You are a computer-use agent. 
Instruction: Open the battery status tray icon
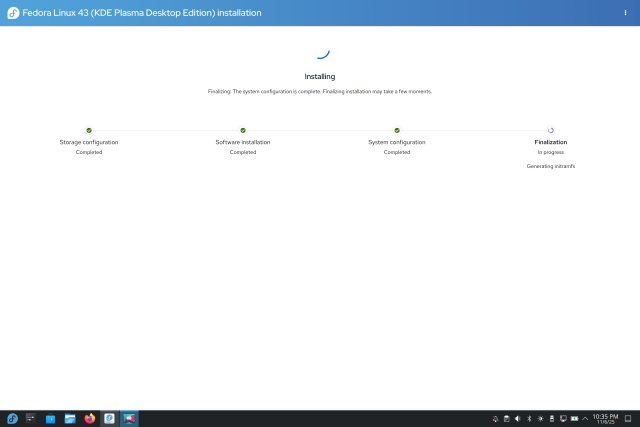click(574, 418)
